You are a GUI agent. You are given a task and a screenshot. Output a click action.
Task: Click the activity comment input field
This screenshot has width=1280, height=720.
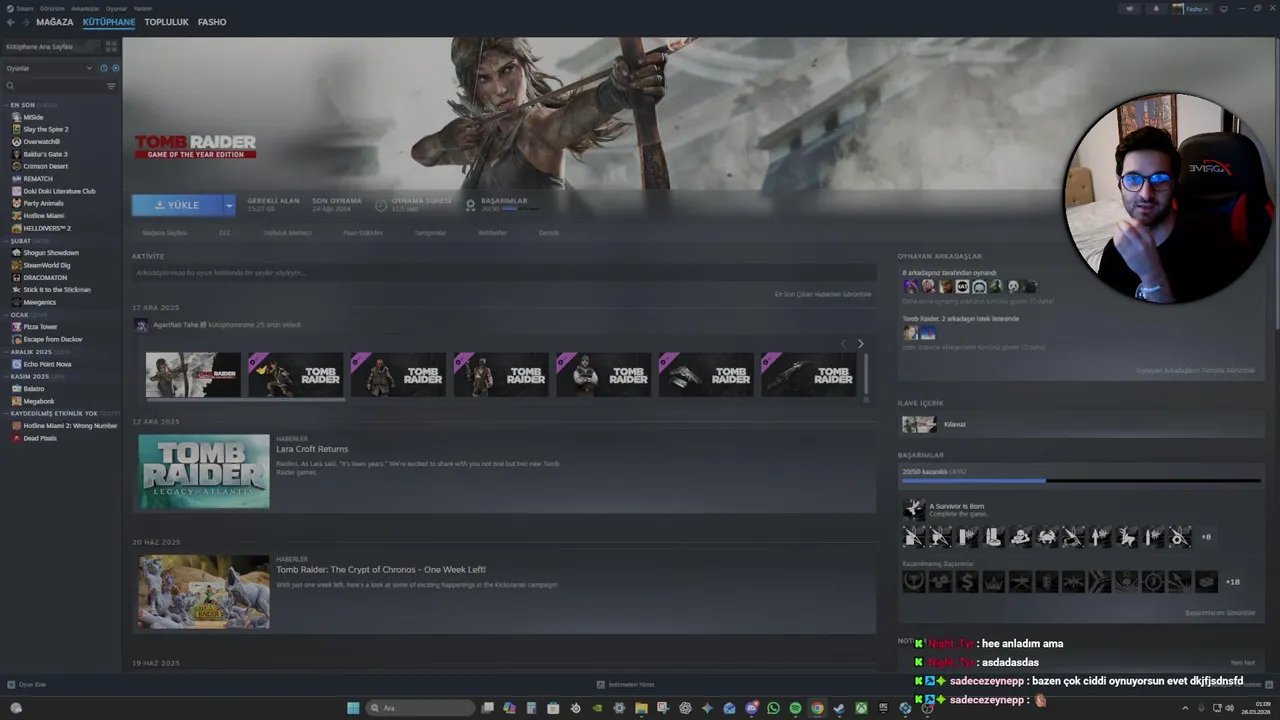pos(503,273)
